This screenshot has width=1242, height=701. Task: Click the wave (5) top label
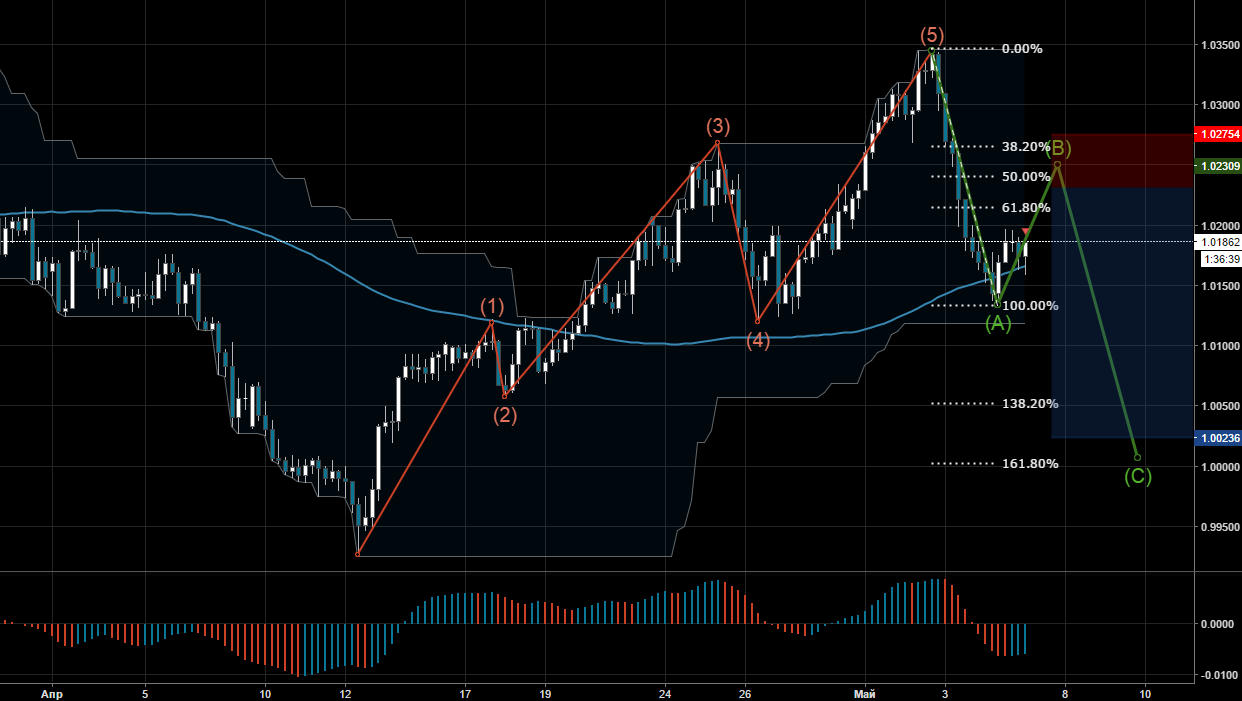pos(931,36)
